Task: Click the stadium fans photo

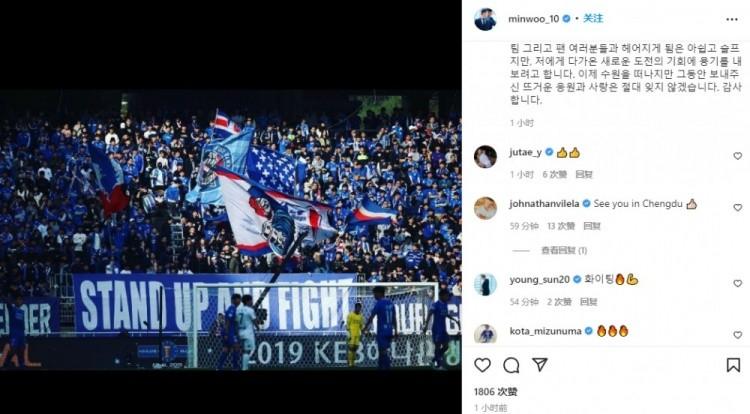Action: click(x=231, y=229)
